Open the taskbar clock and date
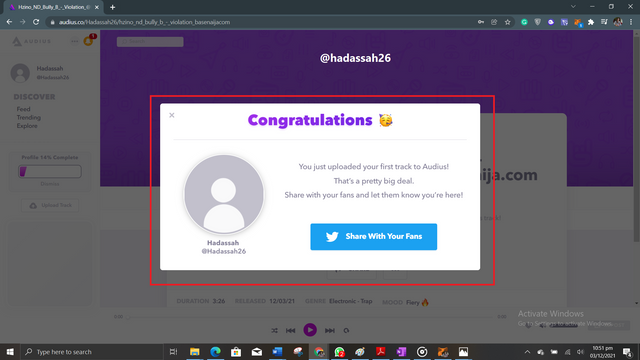This screenshot has width=640, height=360. (602, 352)
